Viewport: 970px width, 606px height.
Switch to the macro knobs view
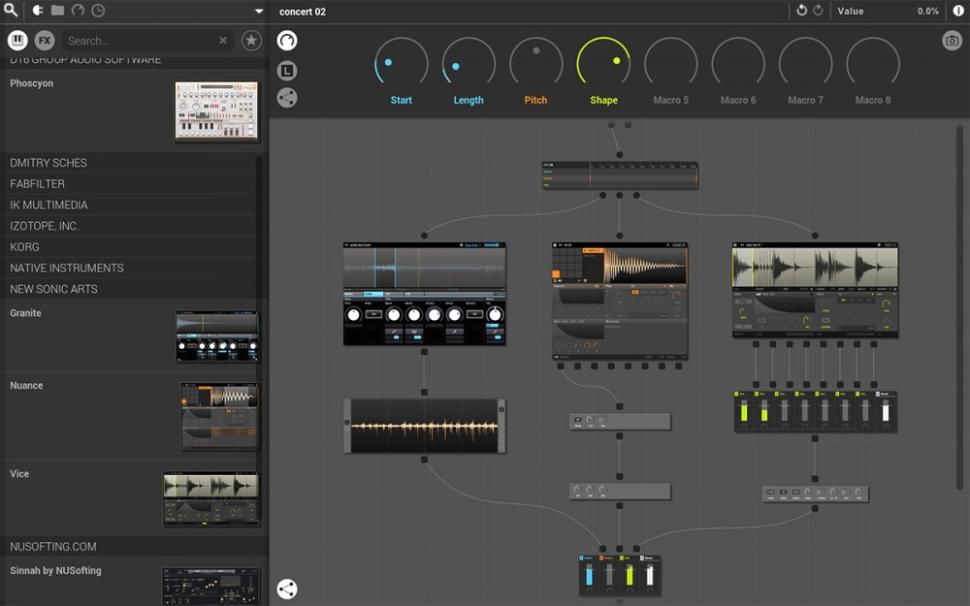coord(287,41)
